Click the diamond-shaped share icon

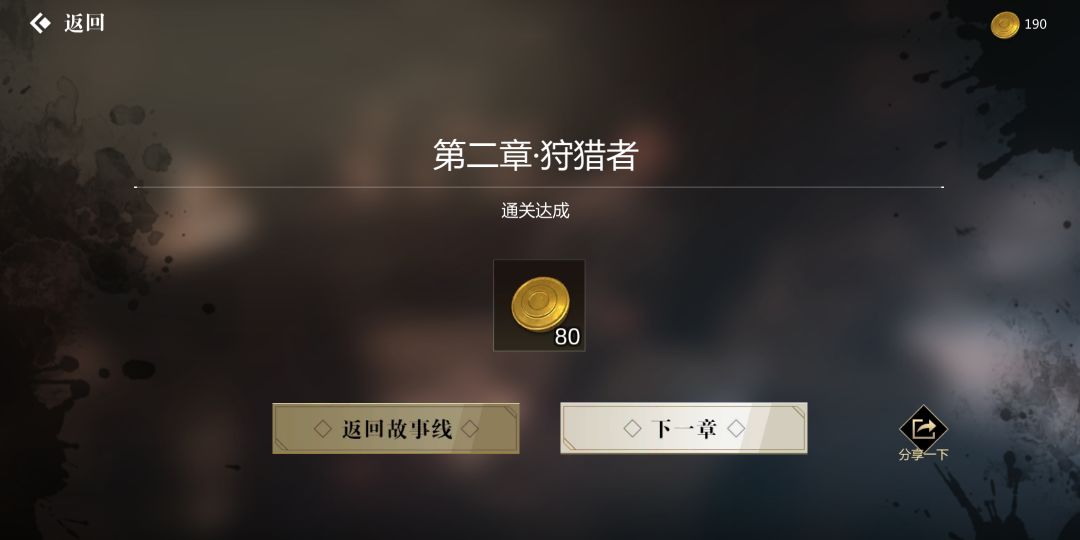pos(924,428)
